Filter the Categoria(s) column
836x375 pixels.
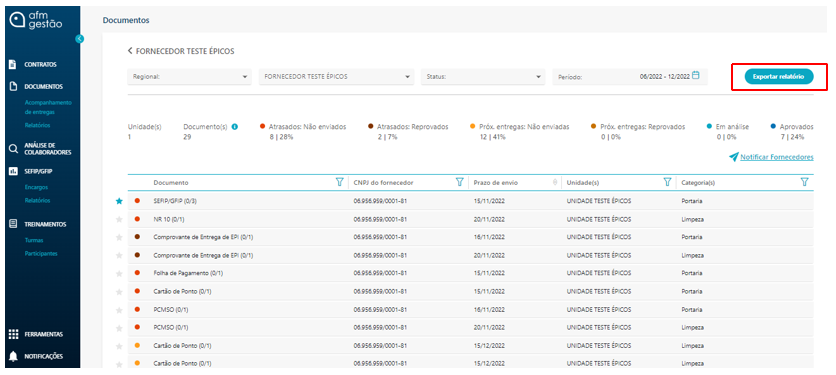click(805, 182)
